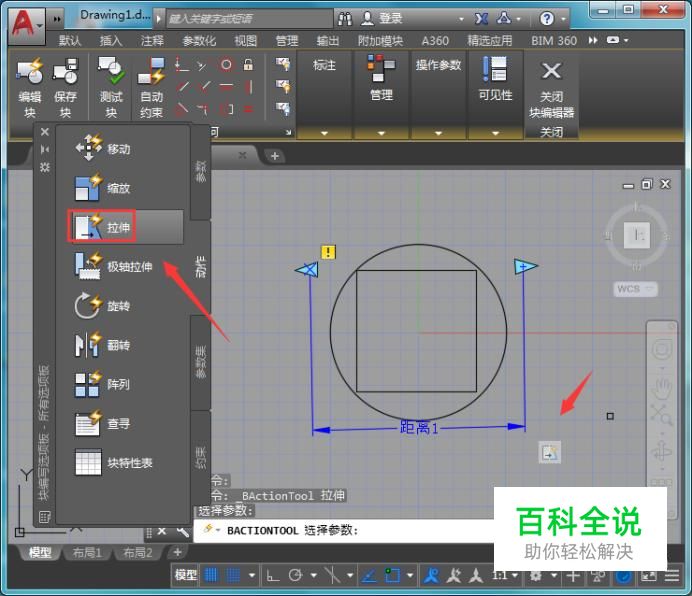Expand hidden ribbon tabs double arrow

coord(593,41)
